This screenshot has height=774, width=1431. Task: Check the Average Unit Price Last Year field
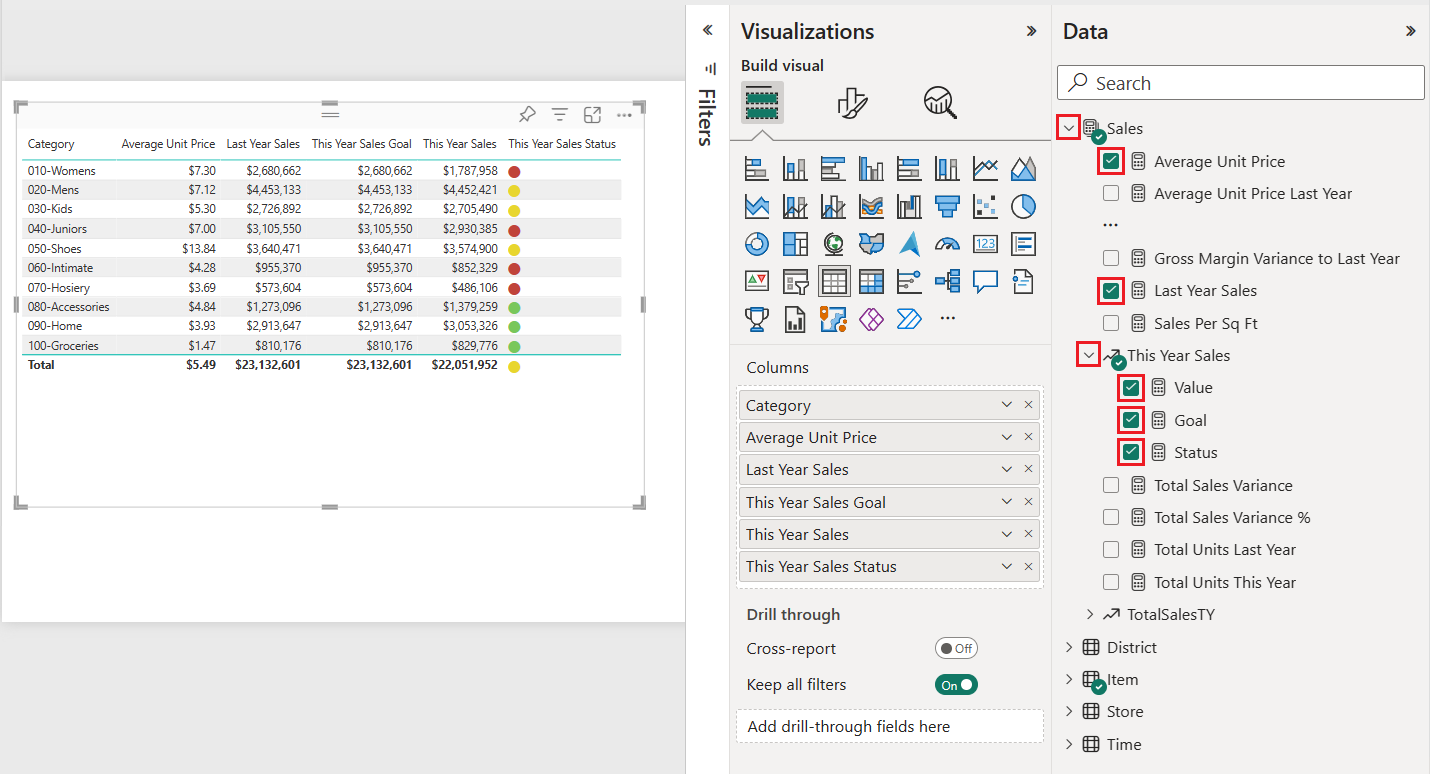[1110, 193]
